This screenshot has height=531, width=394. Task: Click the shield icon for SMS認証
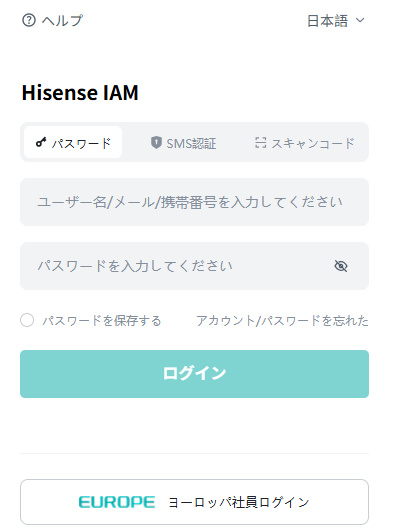coord(156,143)
